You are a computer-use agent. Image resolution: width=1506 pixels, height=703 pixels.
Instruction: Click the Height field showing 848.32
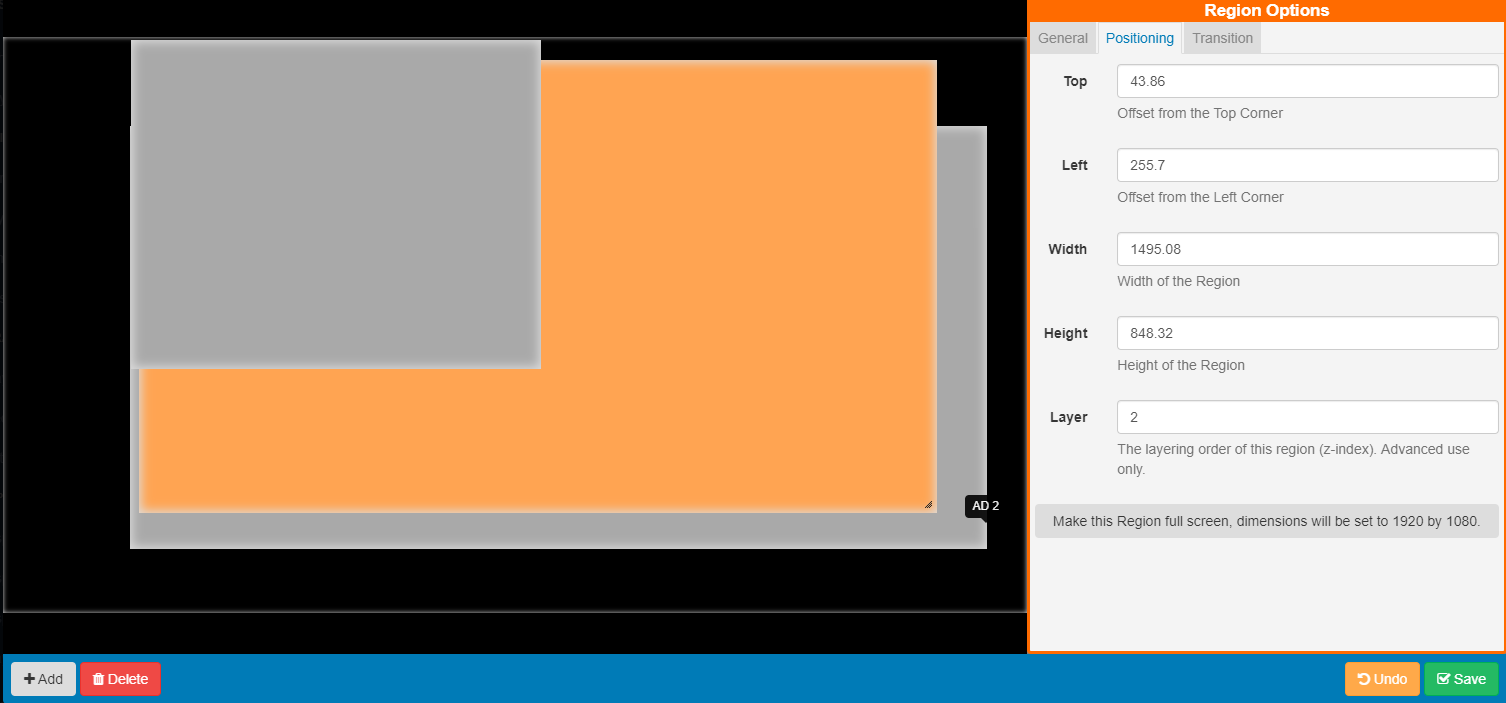click(x=1306, y=333)
